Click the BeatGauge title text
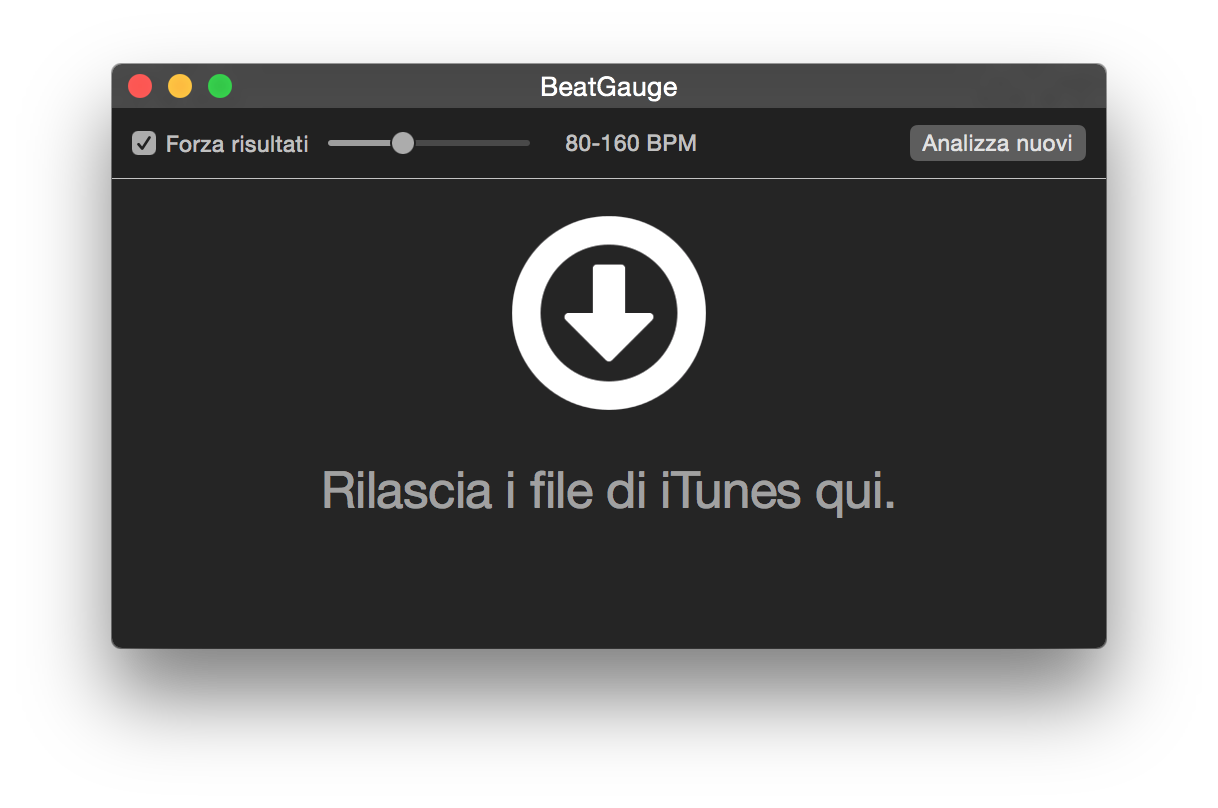The image size is (1218, 808). pyautogui.click(x=608, y=87)
